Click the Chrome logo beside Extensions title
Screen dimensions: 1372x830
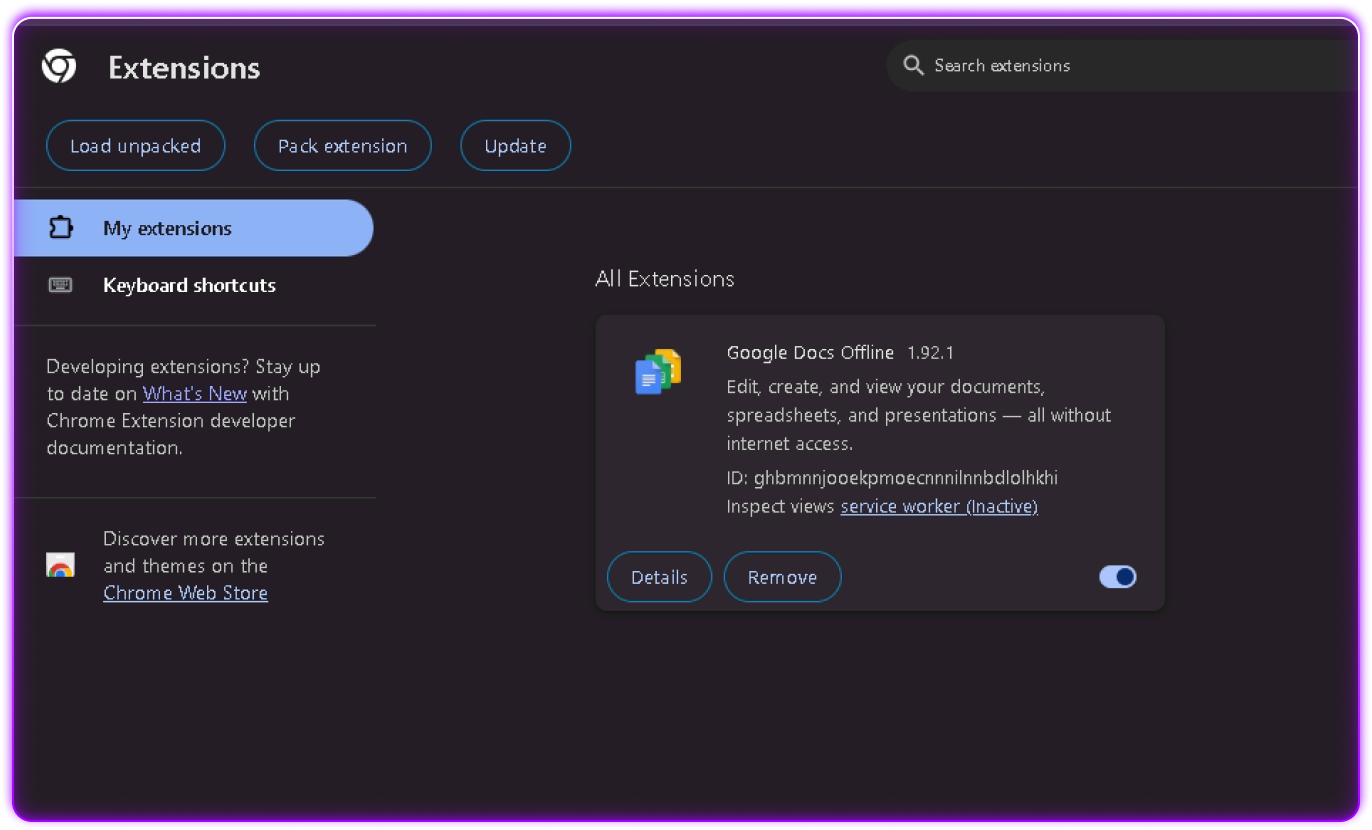click(59, 67)
